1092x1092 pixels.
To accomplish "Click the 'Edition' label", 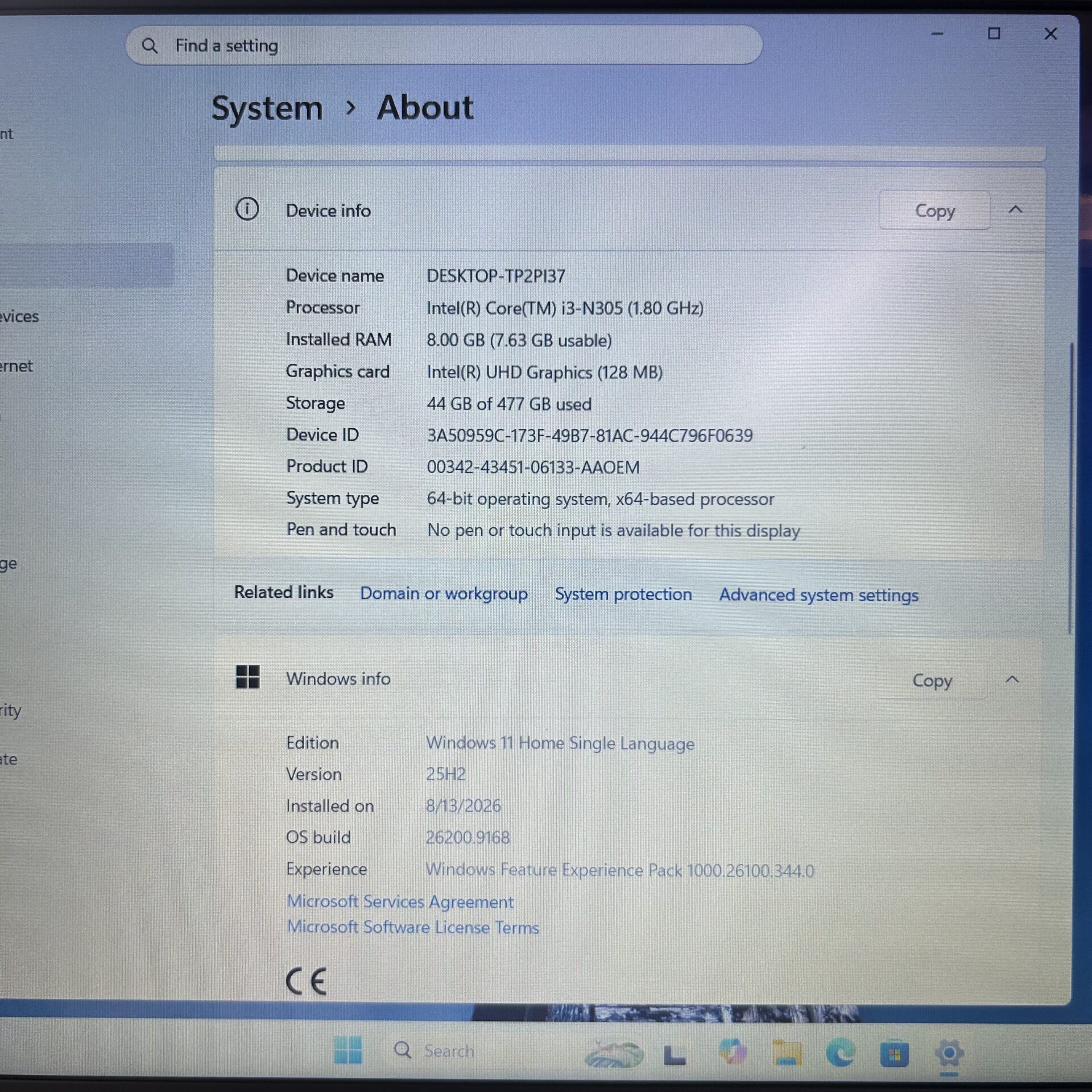I will click(x=312, y=743).
